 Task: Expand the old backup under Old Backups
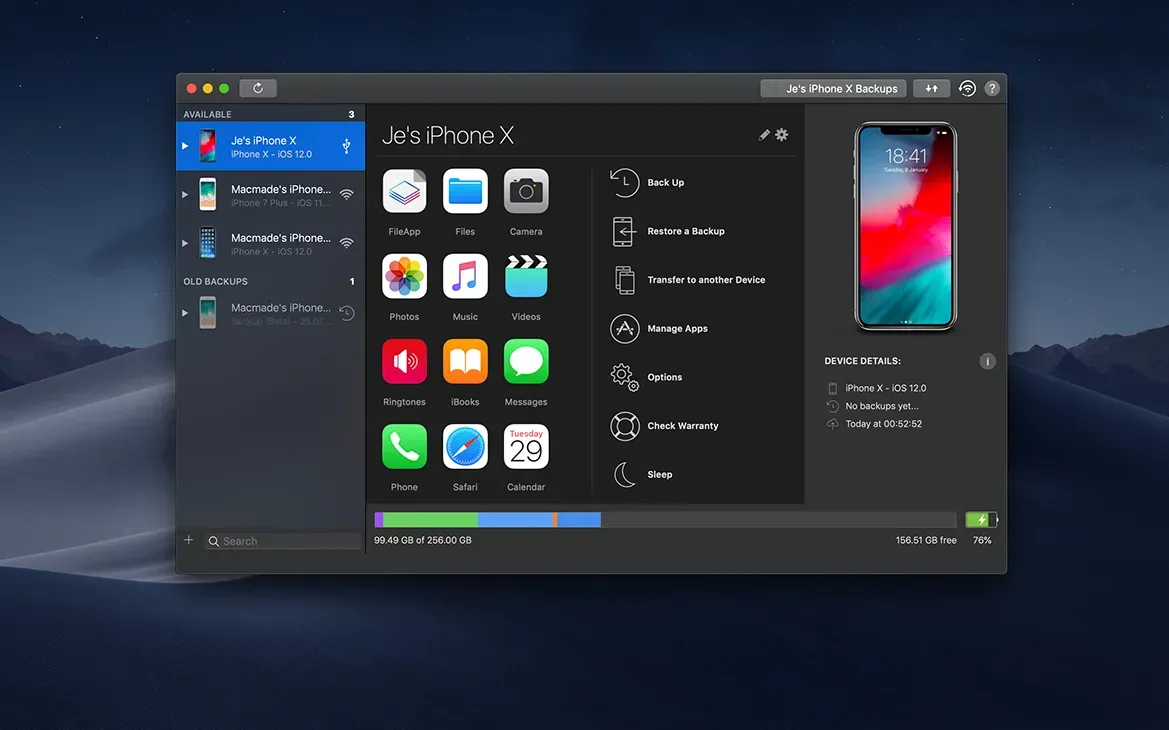185,312
